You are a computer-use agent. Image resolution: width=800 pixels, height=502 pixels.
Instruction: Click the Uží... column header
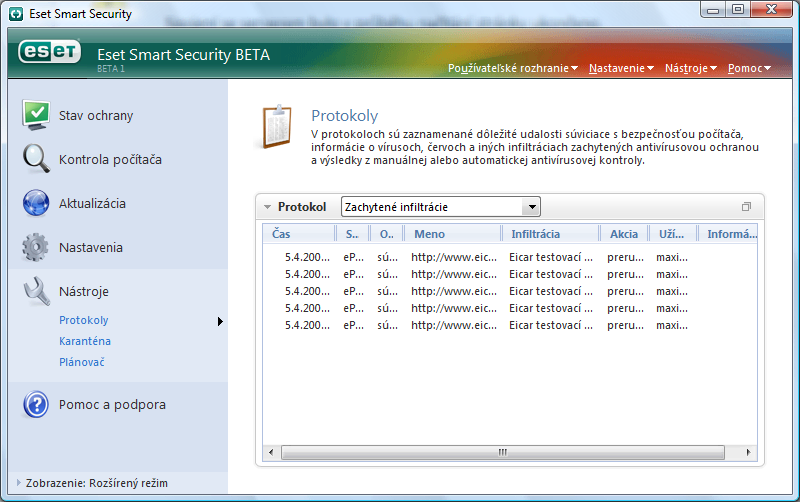pyautogui.click(x=672, y=234)
